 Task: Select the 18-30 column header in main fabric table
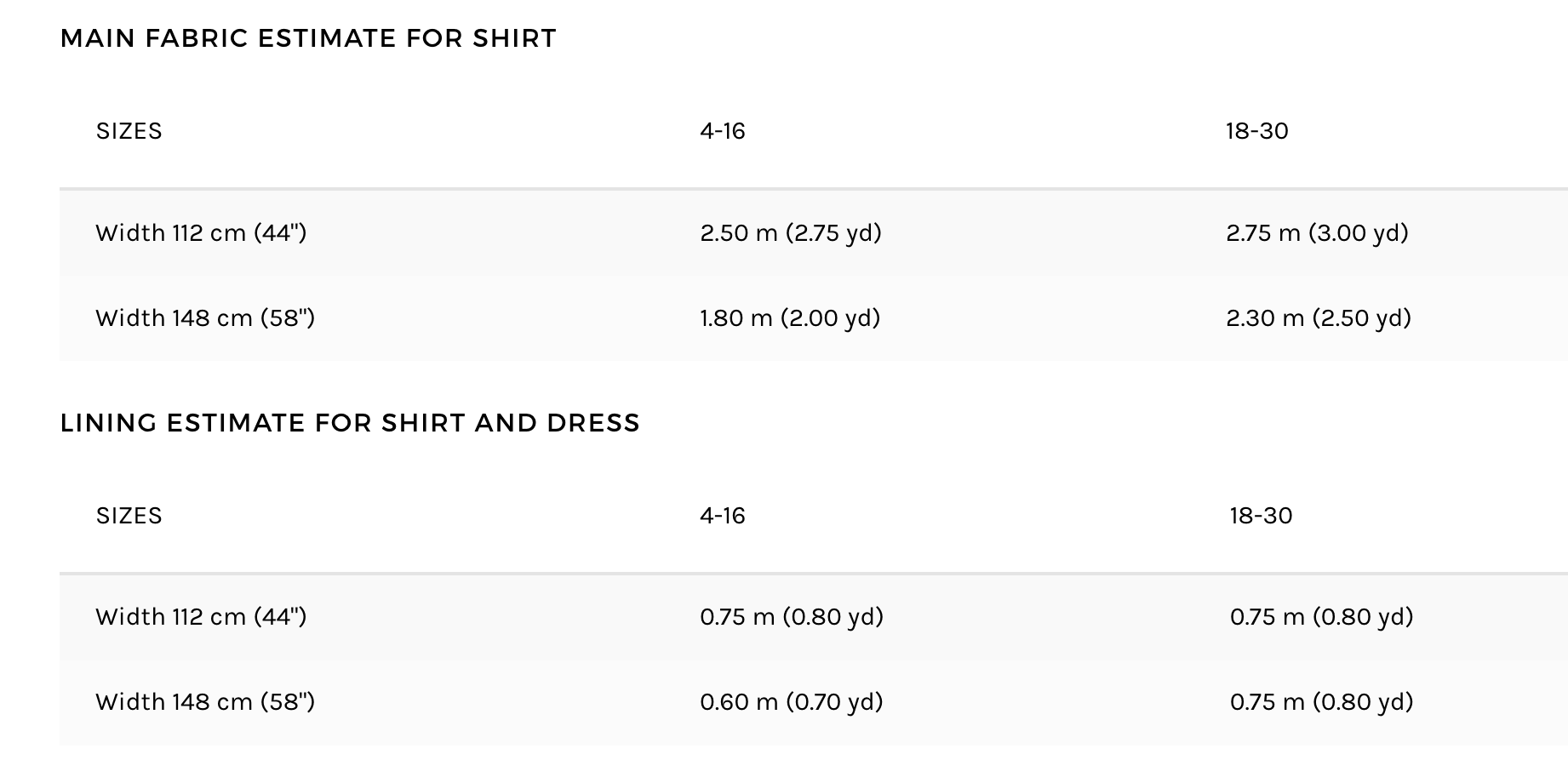coord(1257,131)
